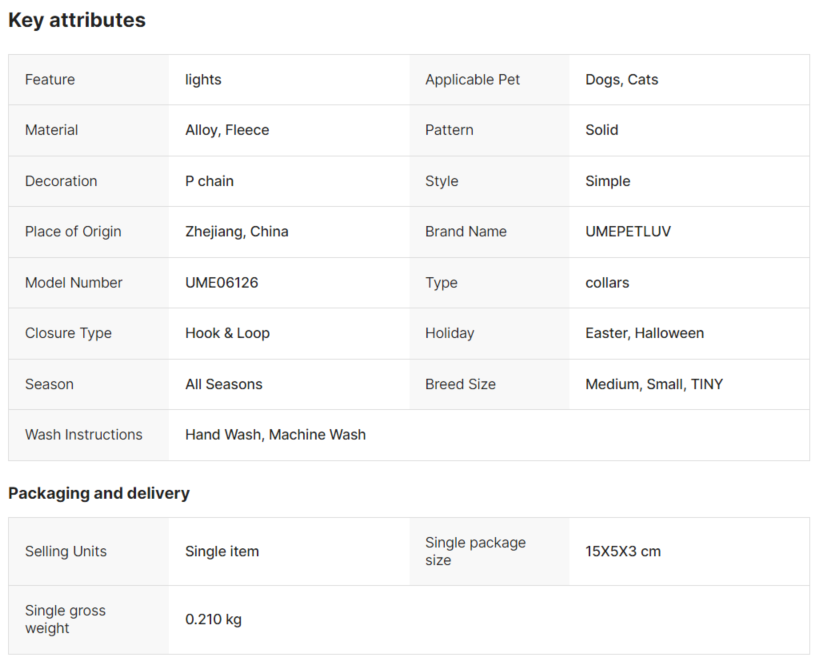Click the Style value Simple
814x664 pixels.
tap(607, 181)
